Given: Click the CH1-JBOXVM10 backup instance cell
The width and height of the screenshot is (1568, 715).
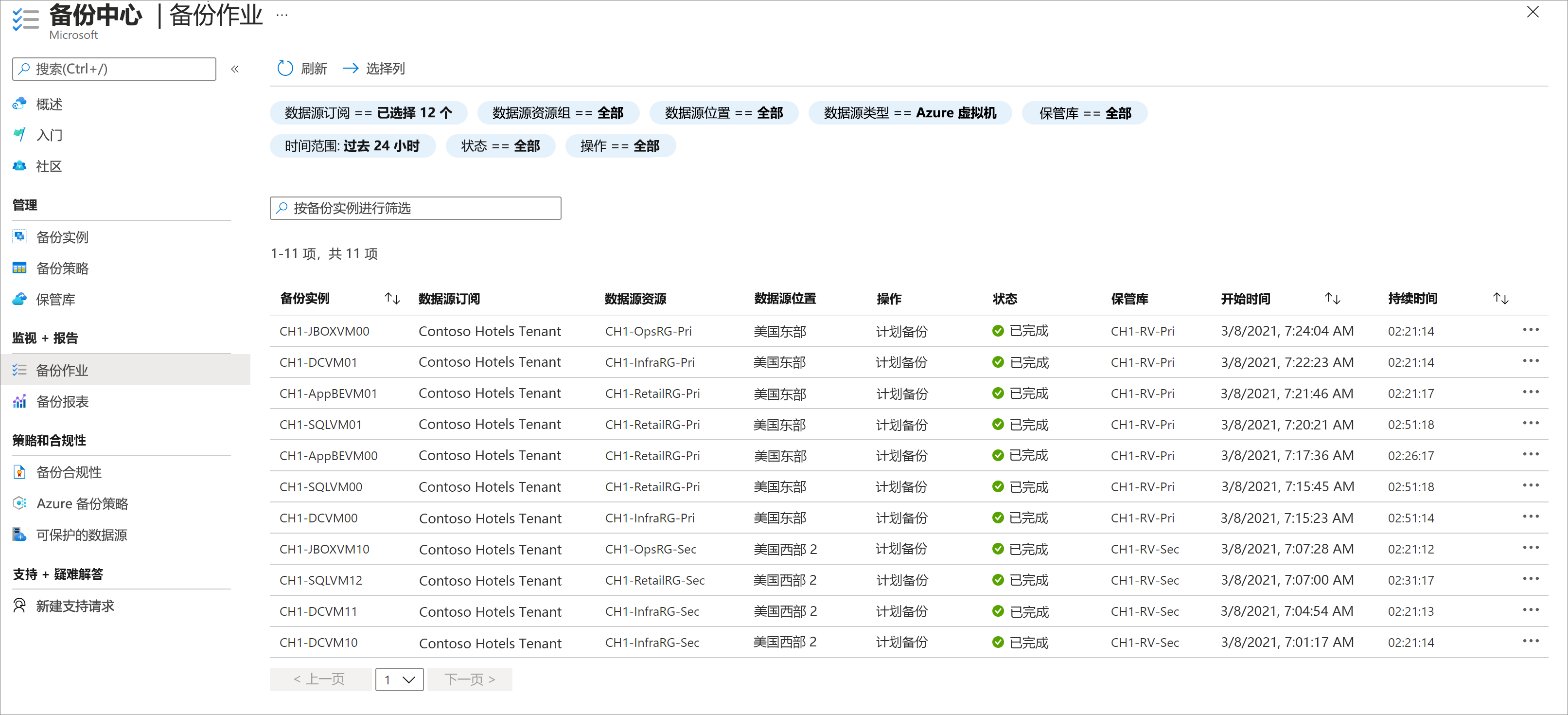Looking at the screenshot, I should (x=324, y=549).
